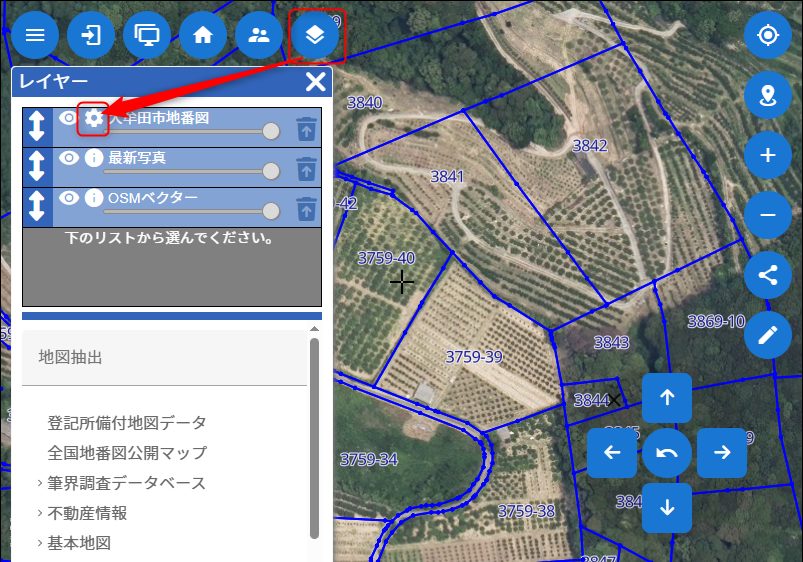Click parcel label 3759-40 on map

coord(386,258)
